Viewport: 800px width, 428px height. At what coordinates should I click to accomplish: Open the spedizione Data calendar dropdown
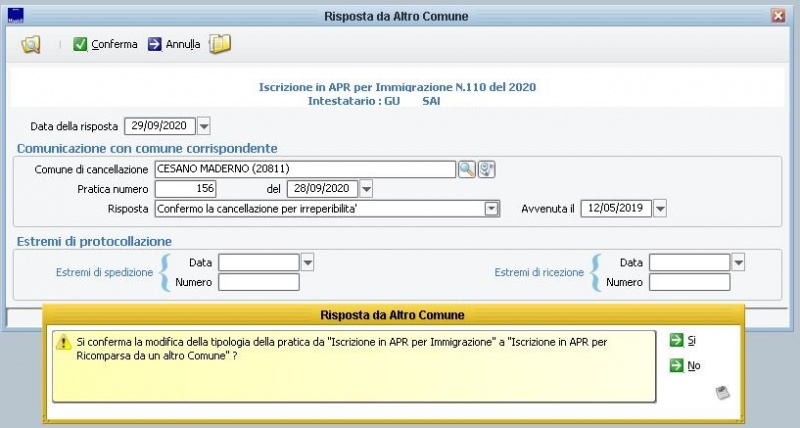[x=307, y=263]
